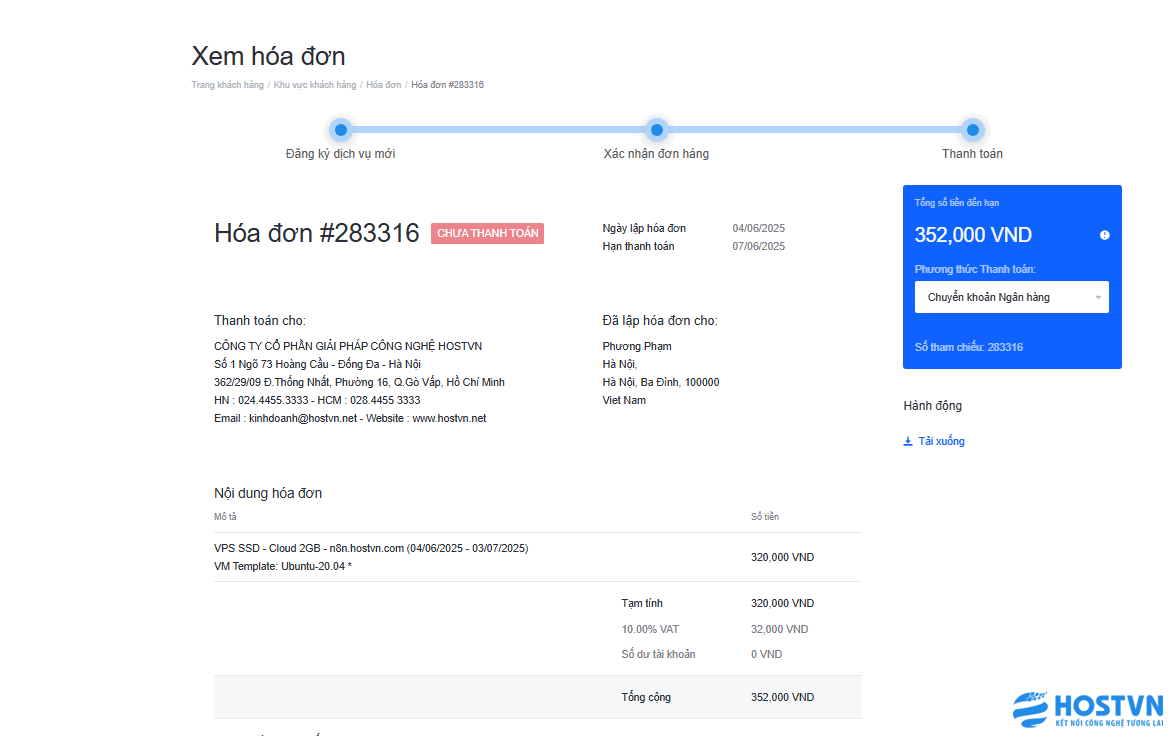Click the item price 320,000 VND
The image size is (1168, 736).
pos(782,557)
